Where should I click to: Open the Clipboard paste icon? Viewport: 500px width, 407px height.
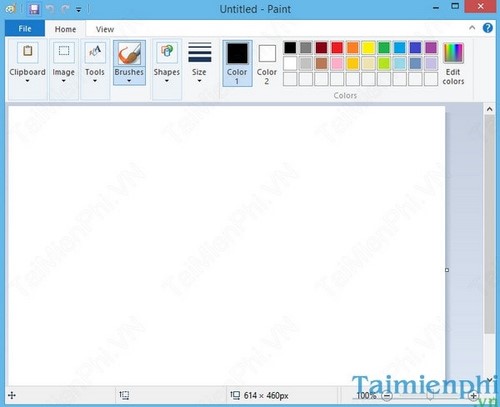[x=28, y=52]
